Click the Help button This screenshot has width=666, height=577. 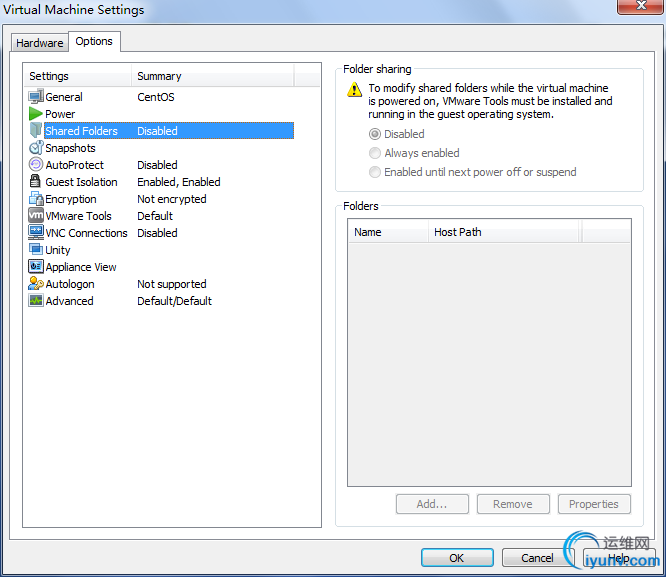618,557
